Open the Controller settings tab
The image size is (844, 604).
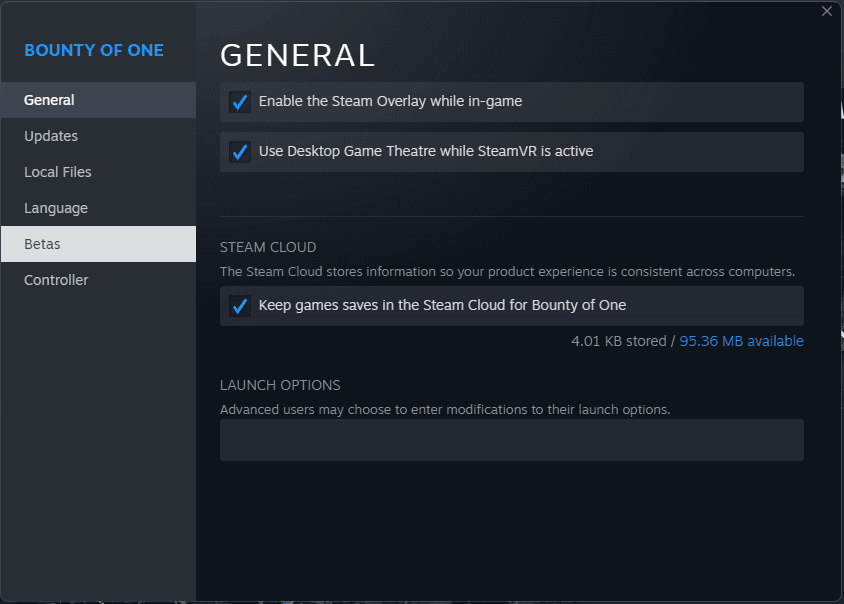(x=98, y=280)
